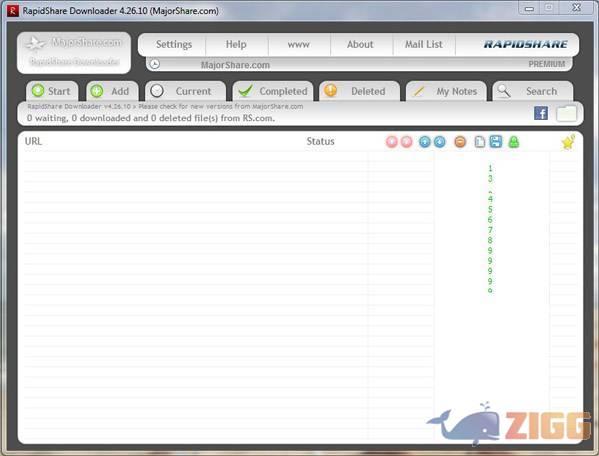The image size is (599, 456).
Task: Click the blue move-down arrow icon
Action: tap(440, 142)
